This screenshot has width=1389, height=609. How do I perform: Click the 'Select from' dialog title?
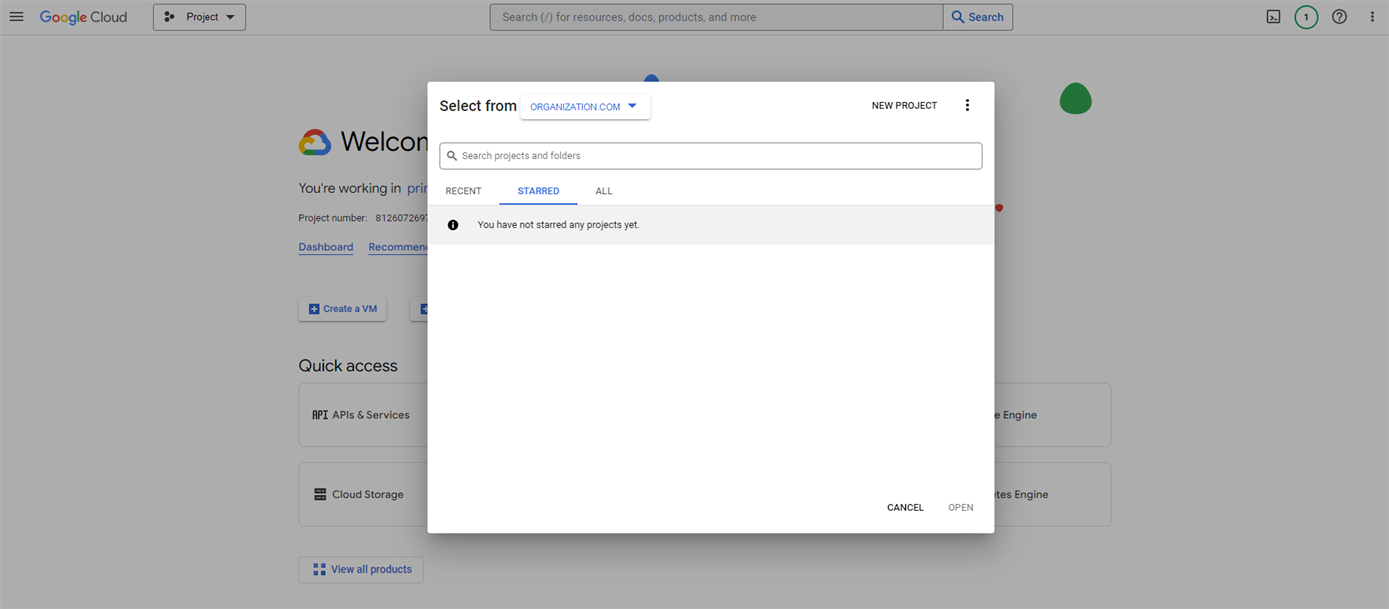click(x=478, y=106)
